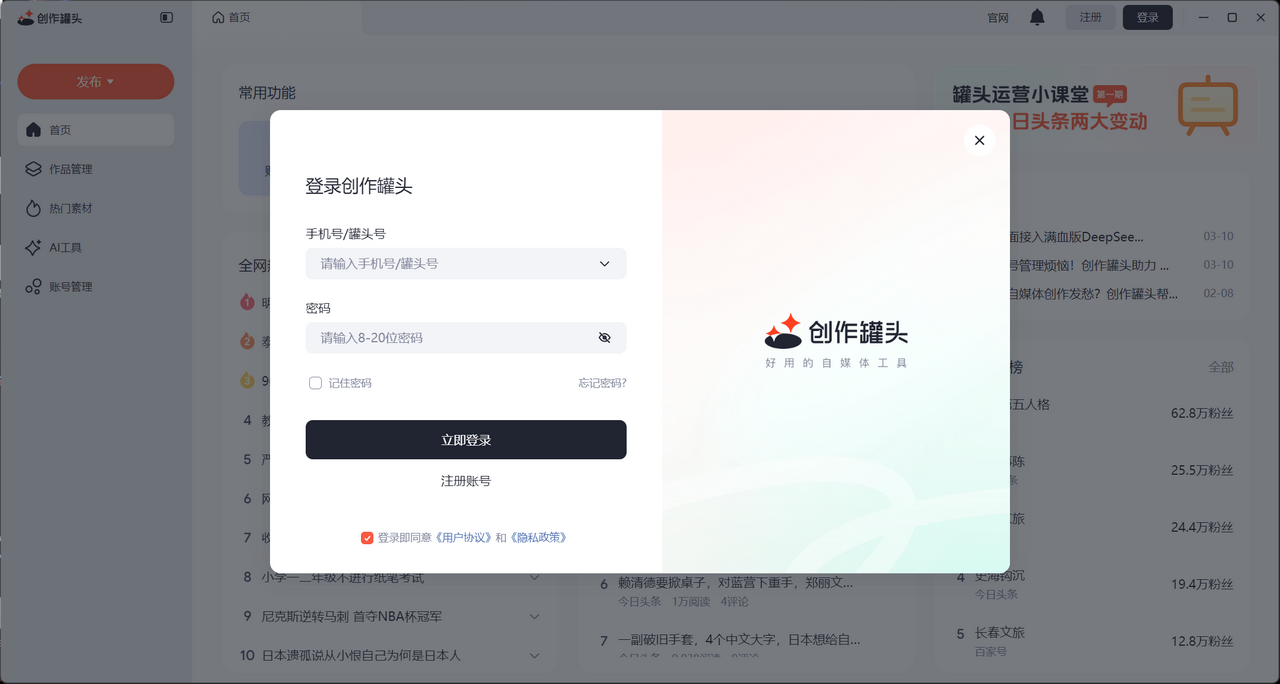Click the 忘记密码 link

coord(601,383)
